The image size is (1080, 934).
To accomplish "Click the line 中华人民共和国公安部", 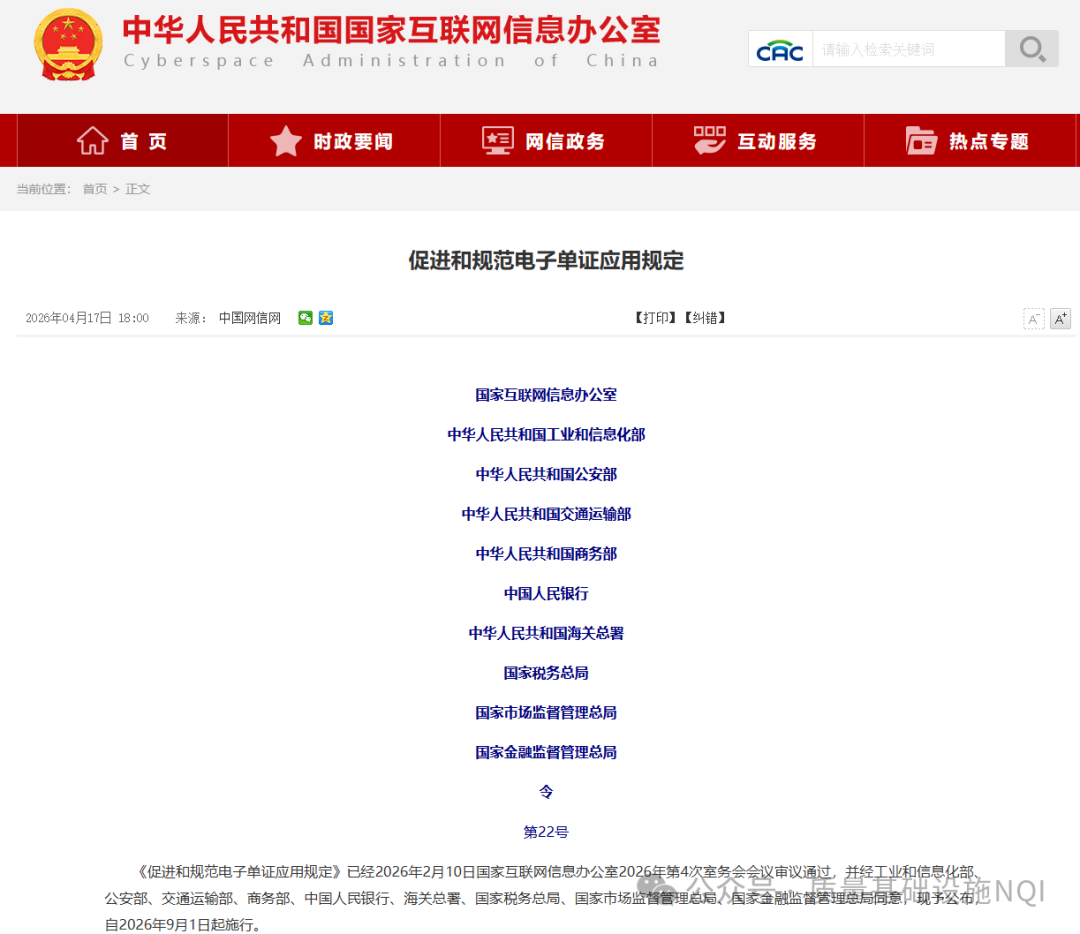I will click(546, 474).
